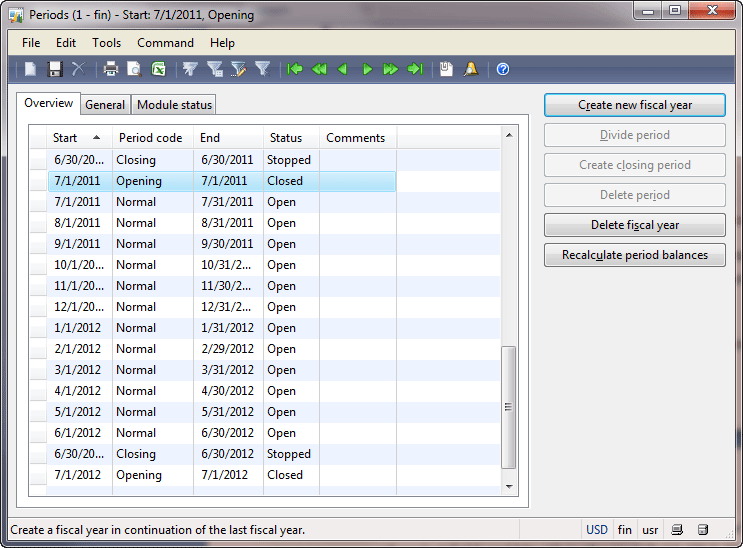Open Document handling icon
Viewport: 743px width, 548px height.
446,69
